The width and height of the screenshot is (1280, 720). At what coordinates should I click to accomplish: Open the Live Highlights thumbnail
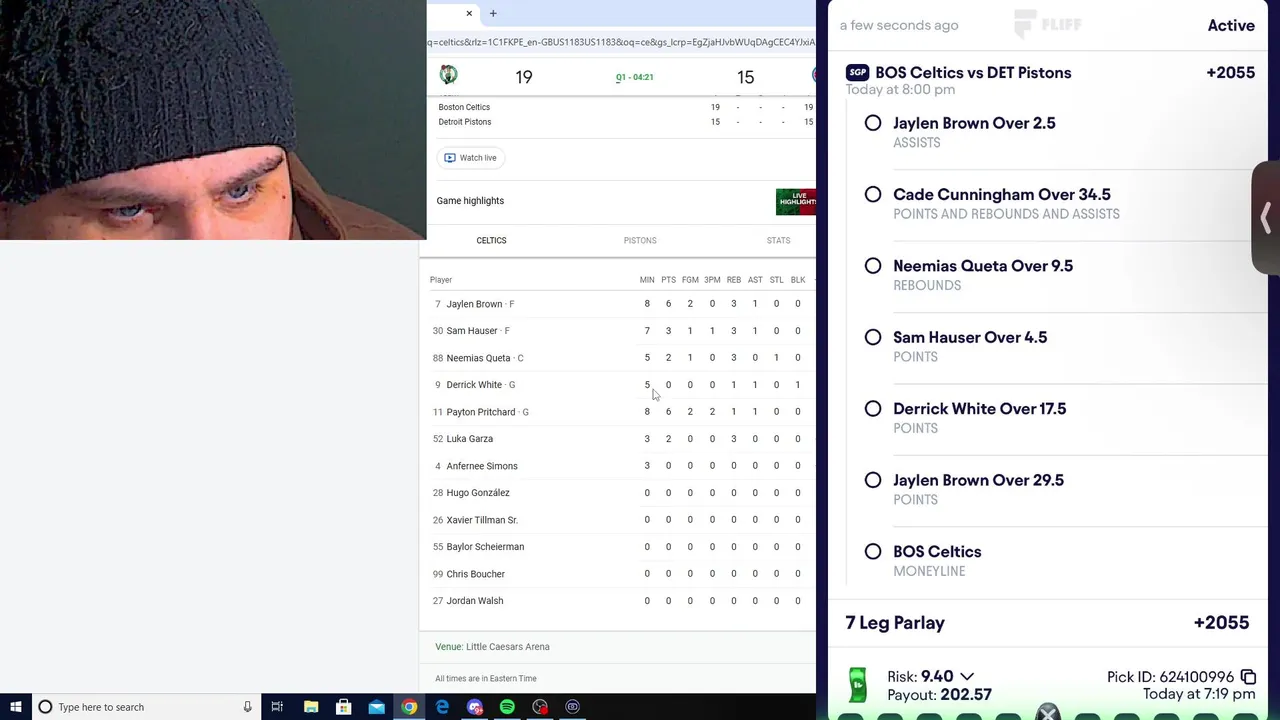click(796, 201)
